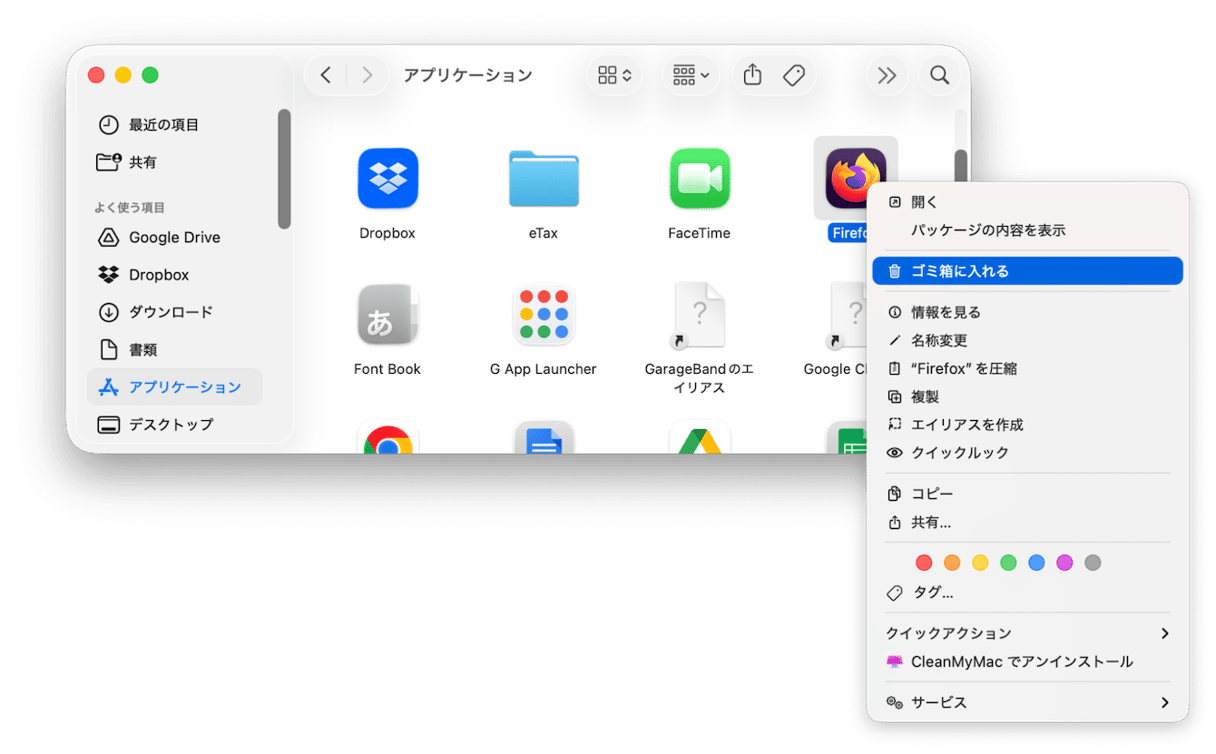
Task: Apply the green tag color
Action: (x=1008, y=563)
